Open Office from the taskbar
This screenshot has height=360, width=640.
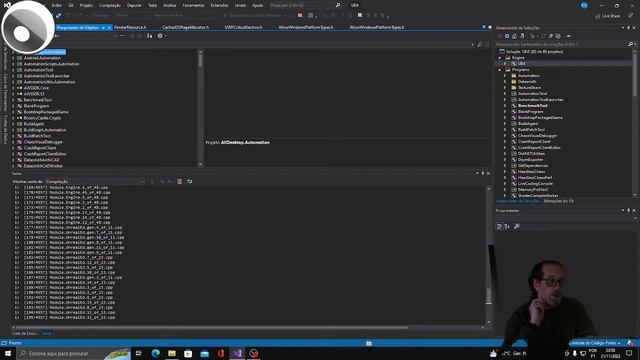pos(221,353)
